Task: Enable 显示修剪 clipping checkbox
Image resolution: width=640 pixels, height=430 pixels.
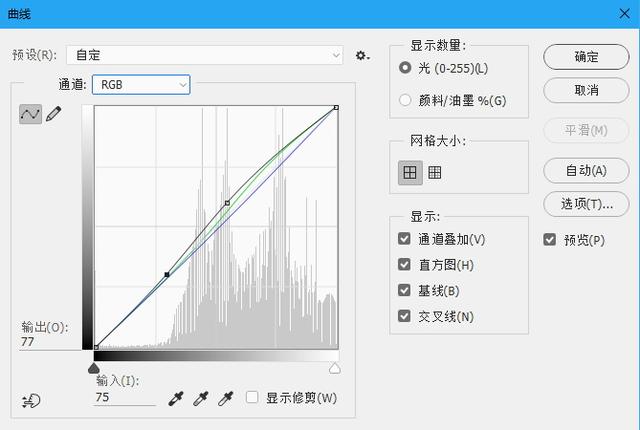Action: tap(252, 398)
